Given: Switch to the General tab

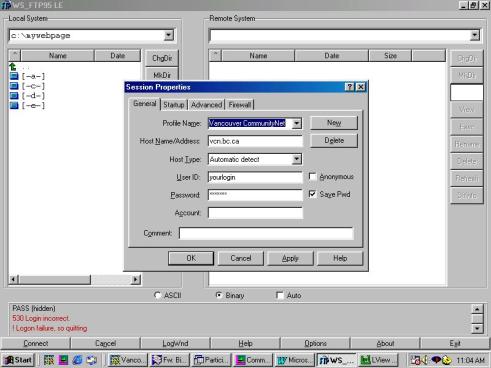Looking at the screenshot, I should click(144, 104).
